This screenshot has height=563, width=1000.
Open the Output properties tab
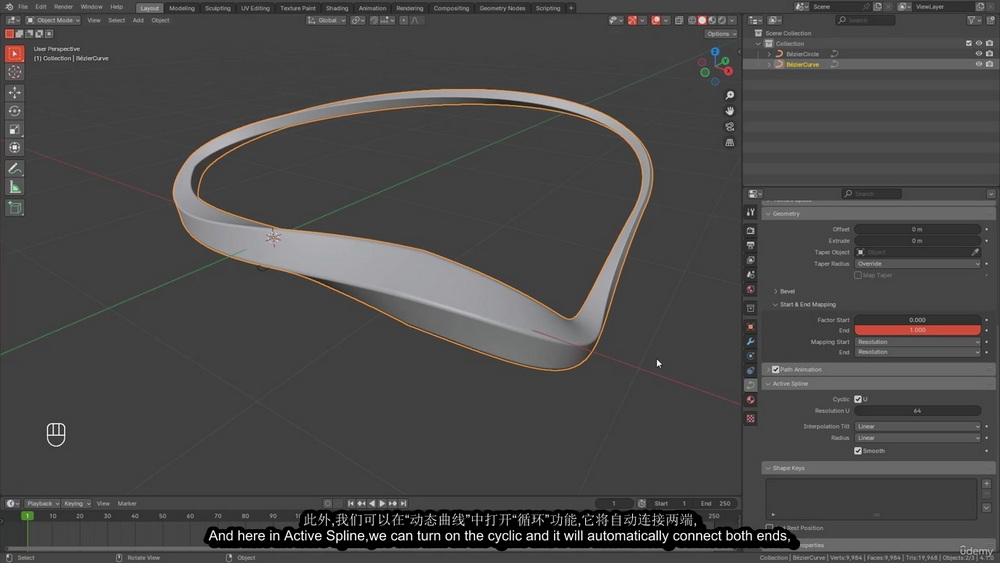tap(751, 245)
